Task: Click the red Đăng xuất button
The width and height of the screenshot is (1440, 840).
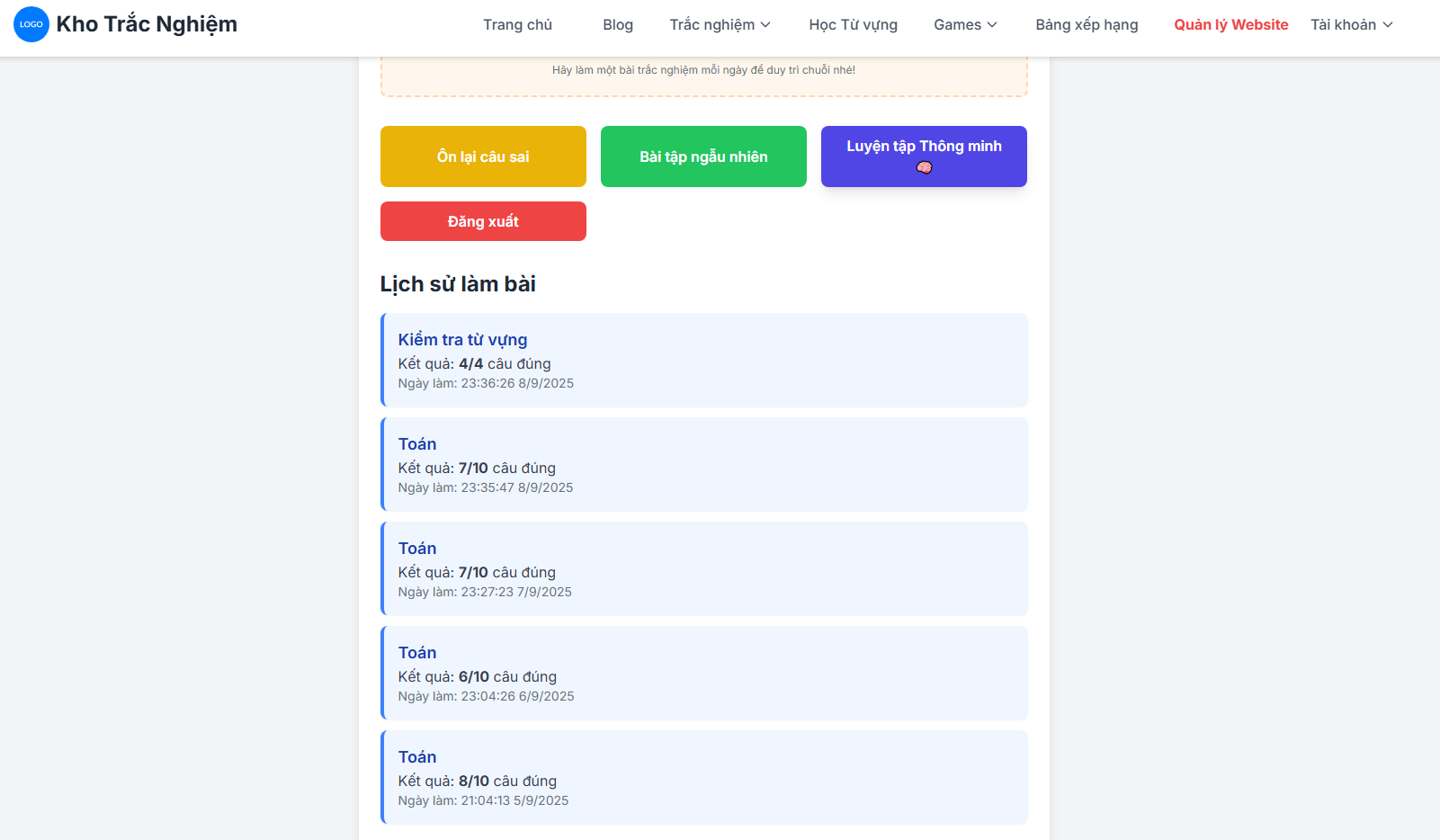Action: coord(483,221)
